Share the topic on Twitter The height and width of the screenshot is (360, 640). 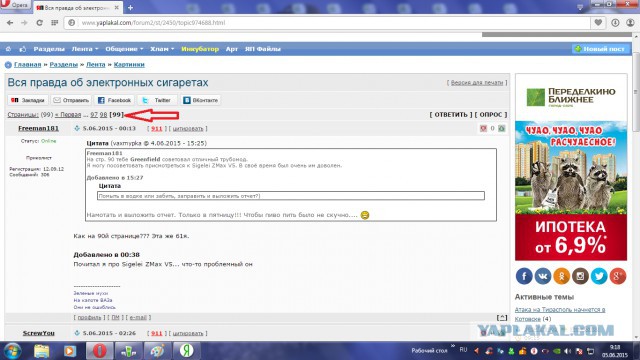[157, 100]
